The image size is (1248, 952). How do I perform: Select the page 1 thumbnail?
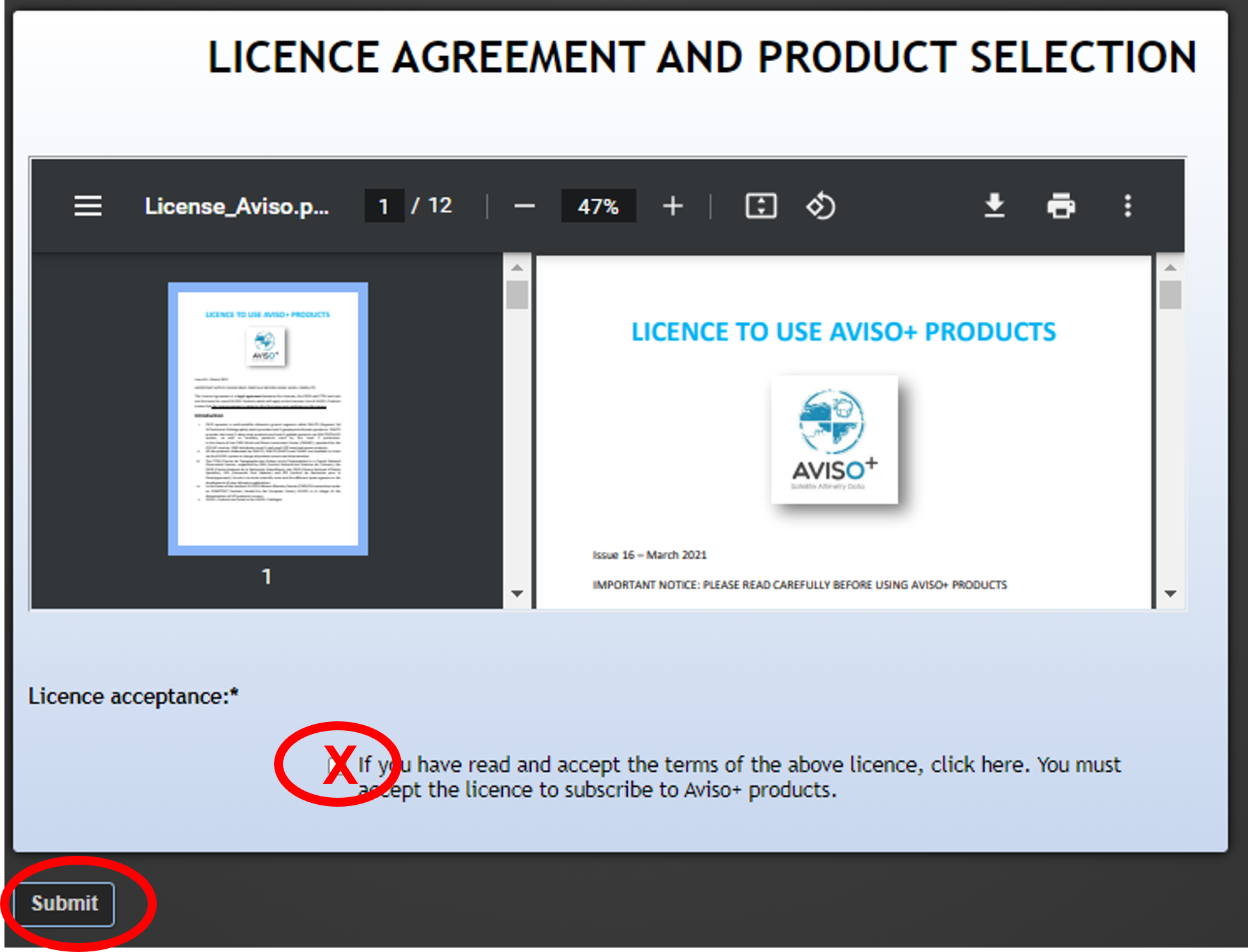coord(268,419)
